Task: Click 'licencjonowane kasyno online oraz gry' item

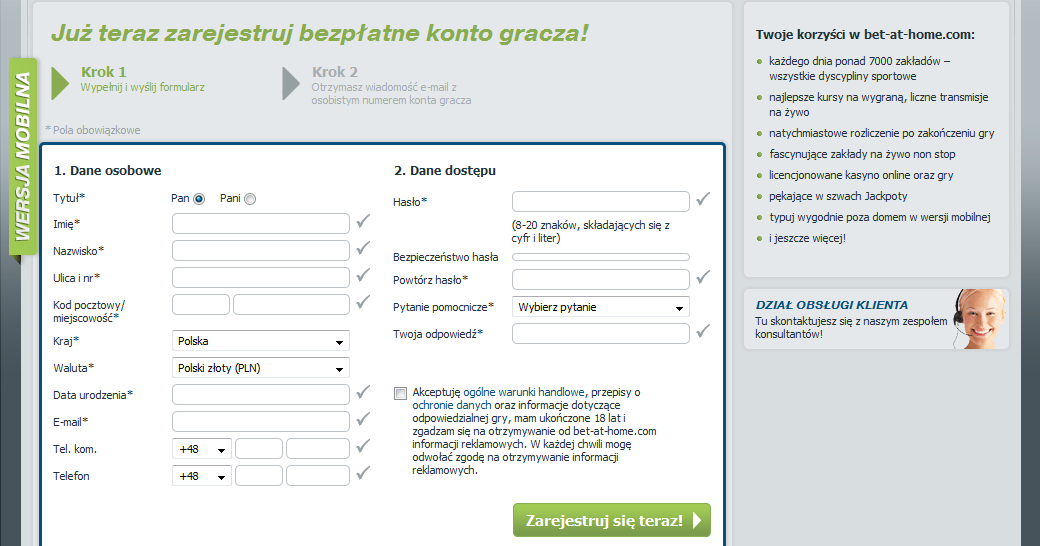Action: point(861,175)
